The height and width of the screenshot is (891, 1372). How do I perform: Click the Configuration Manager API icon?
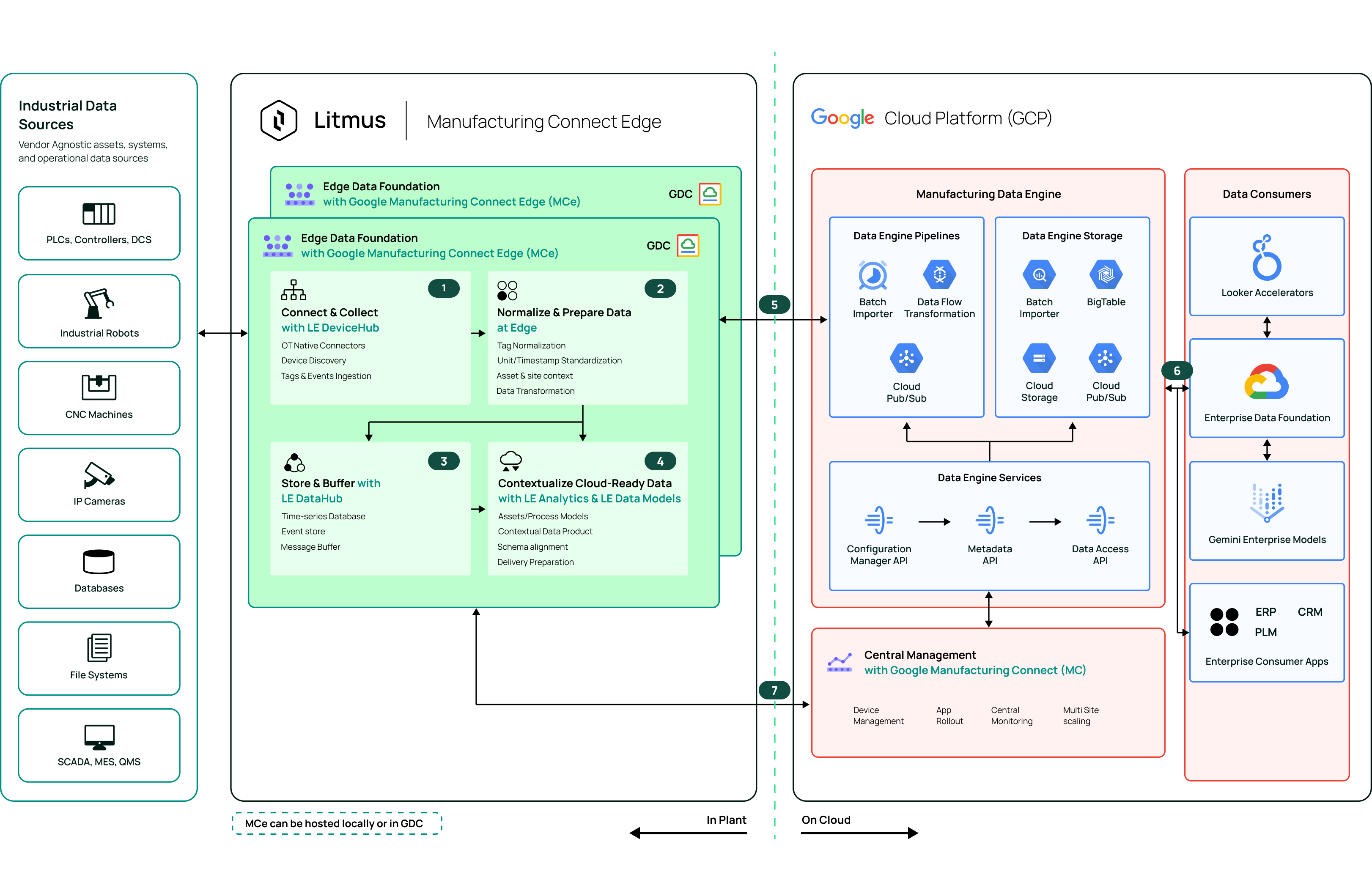pos(878,521)
